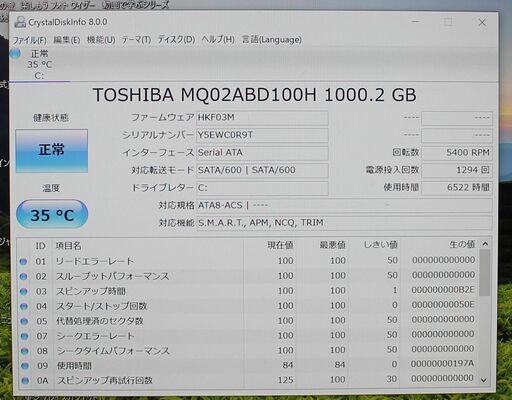Click the status dot for attribute 01
The image size is (512, 400).
(x=23, y=262)
